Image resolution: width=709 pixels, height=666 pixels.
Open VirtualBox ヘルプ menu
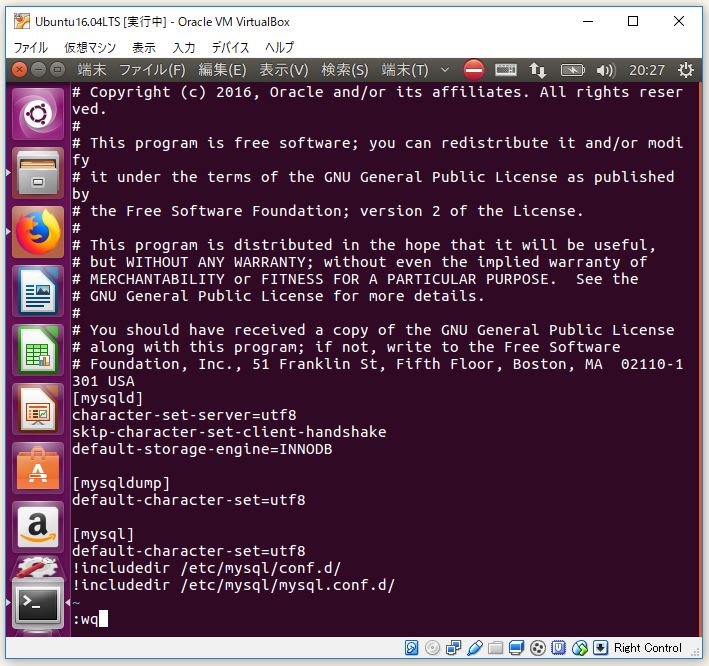tap(279, 47)
